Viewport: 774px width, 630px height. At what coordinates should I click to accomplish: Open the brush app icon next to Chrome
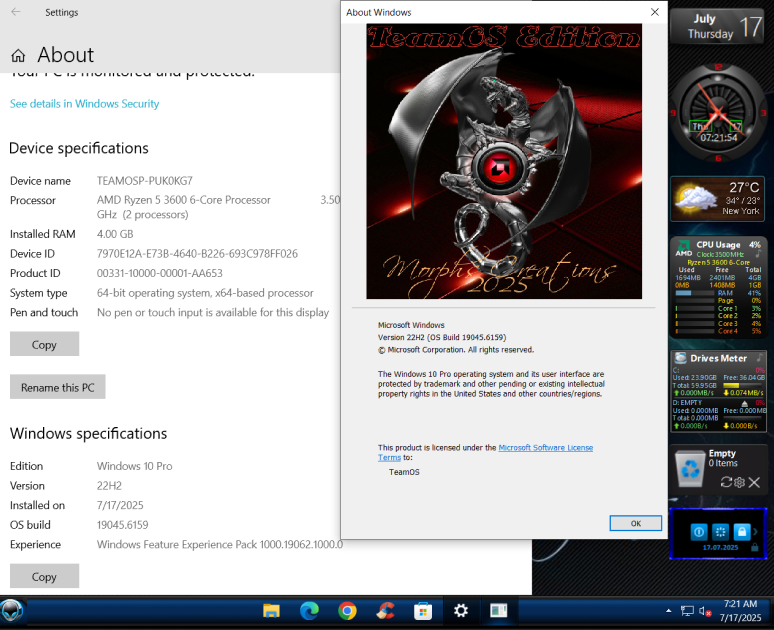(385, 611)
